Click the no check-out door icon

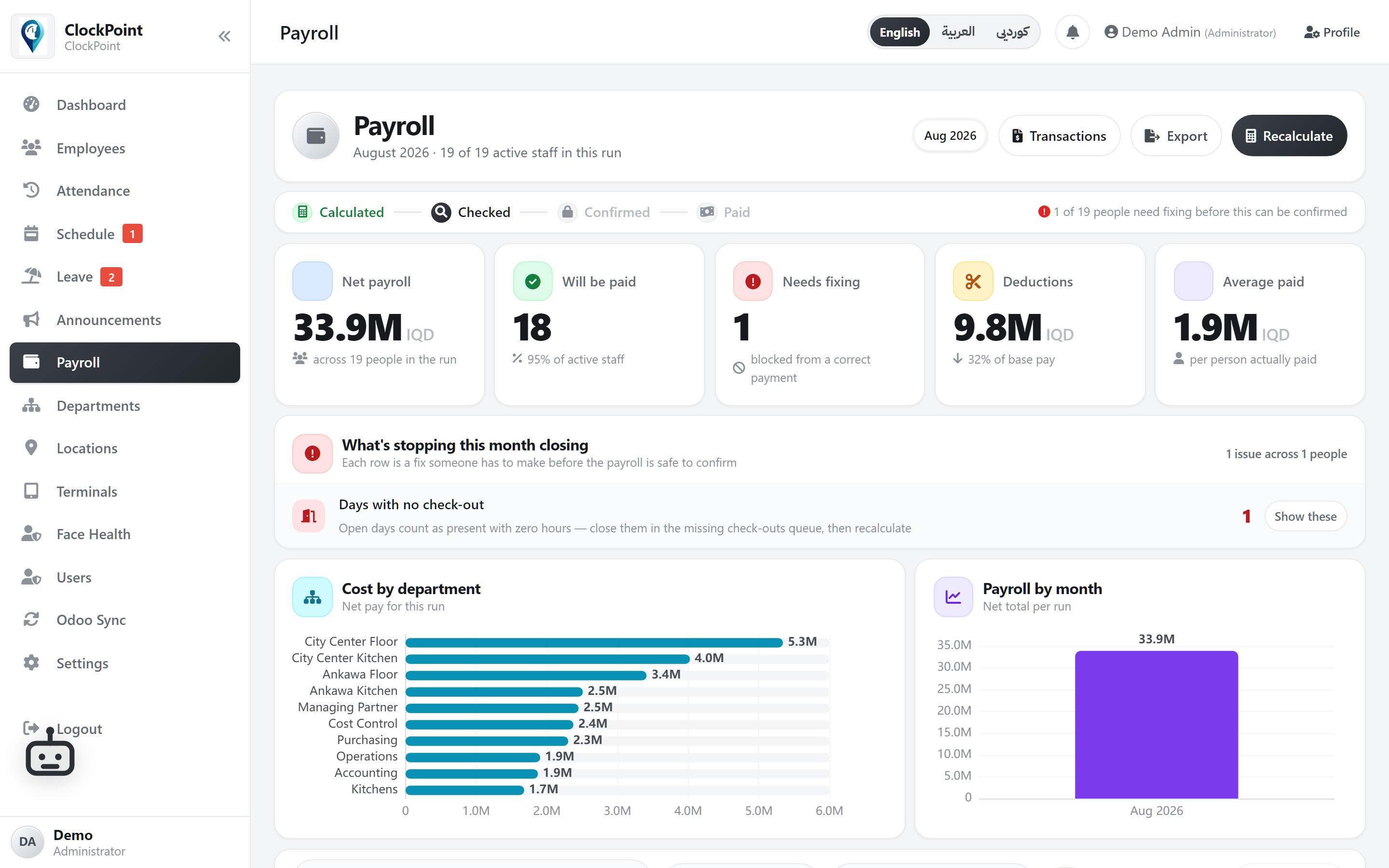tap(309, 516)
